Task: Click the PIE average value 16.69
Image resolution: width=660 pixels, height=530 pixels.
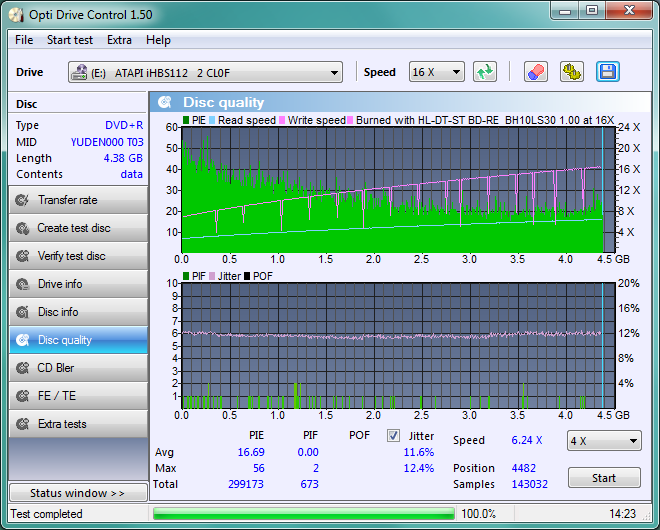Action: (x=251, y=452)
